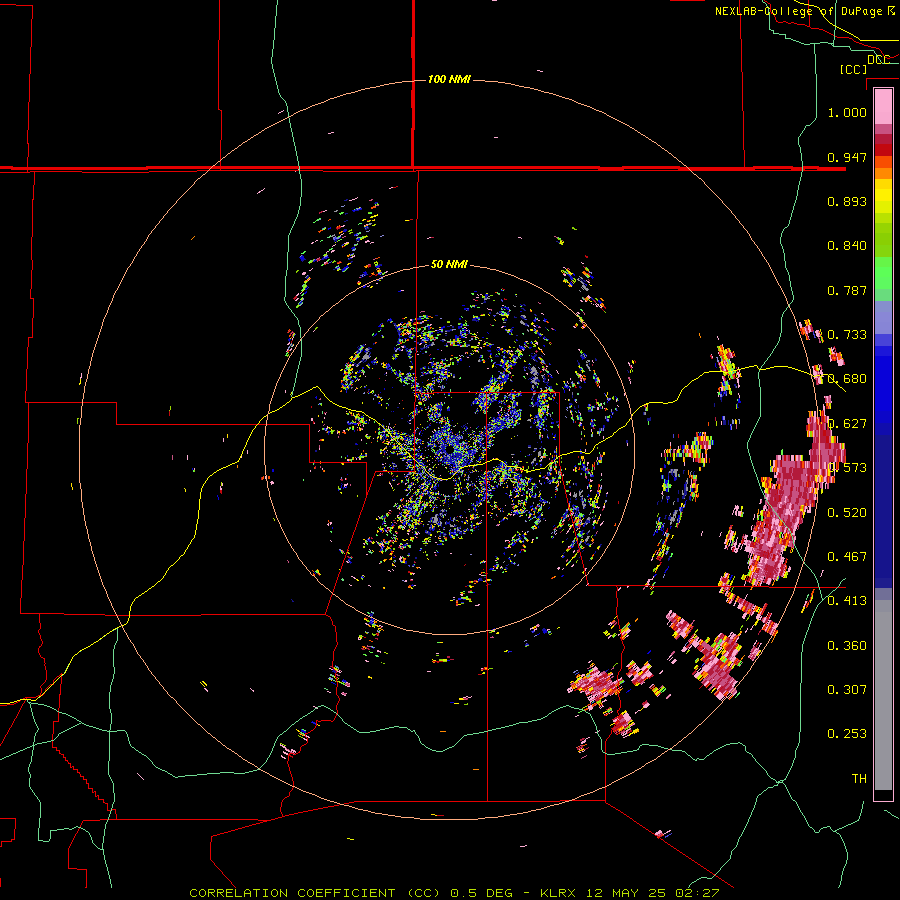The image size is (900, 900).
Task: Click the 02:27 timestamp in the caption
Action: 697,893
